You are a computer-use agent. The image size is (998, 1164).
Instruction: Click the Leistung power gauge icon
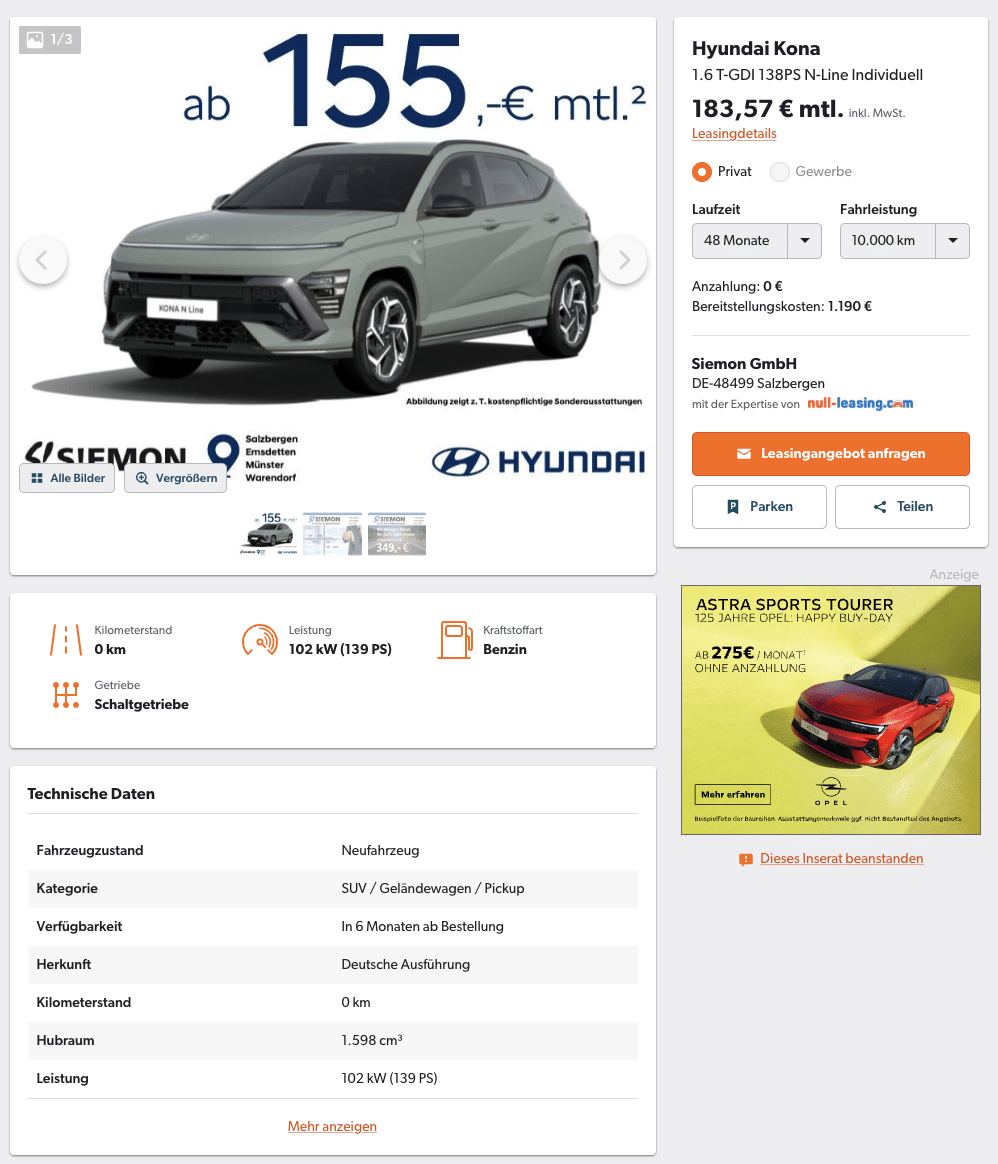point(260,640)
